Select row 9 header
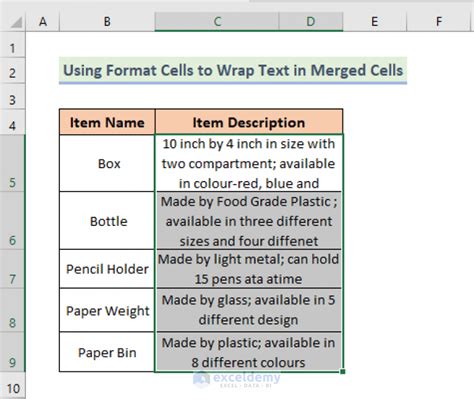 tap(12, 352)
